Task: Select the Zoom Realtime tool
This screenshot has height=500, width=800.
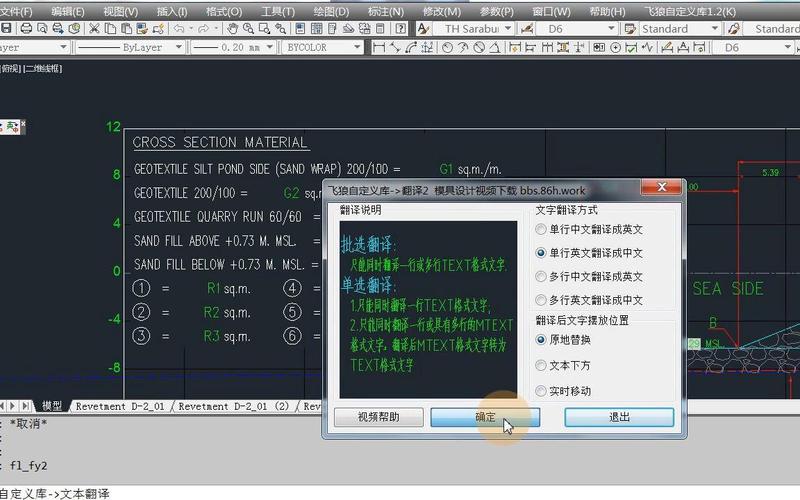Action: click(x=248, y=29)
